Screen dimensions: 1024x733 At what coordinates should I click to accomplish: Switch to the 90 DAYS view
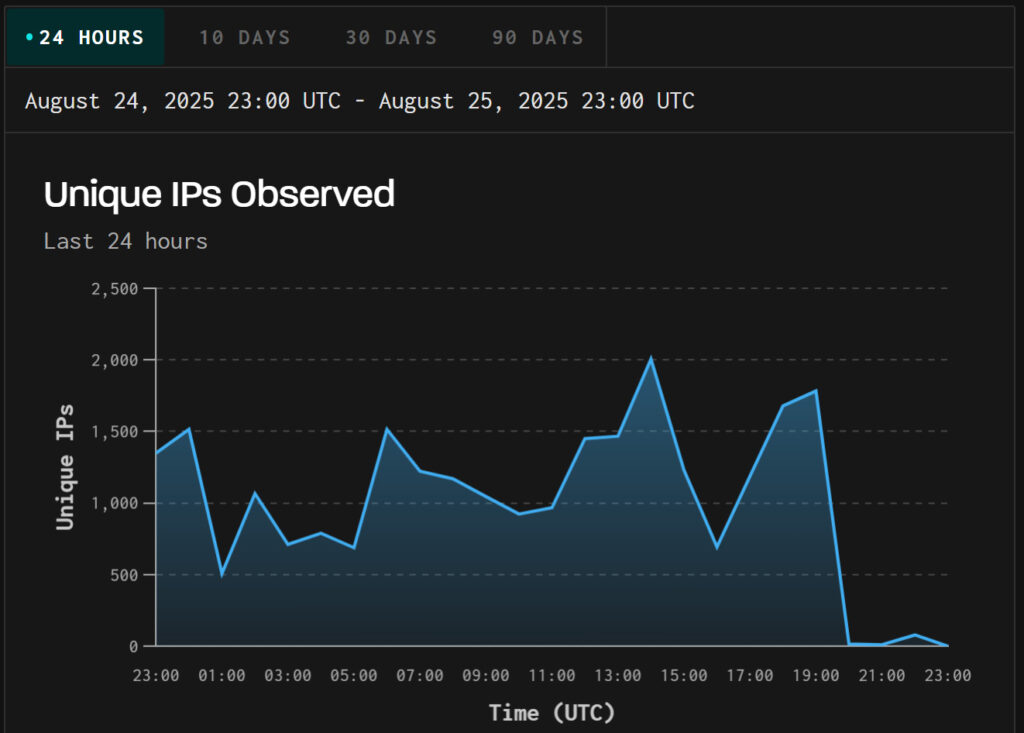[x=537, y=38]
